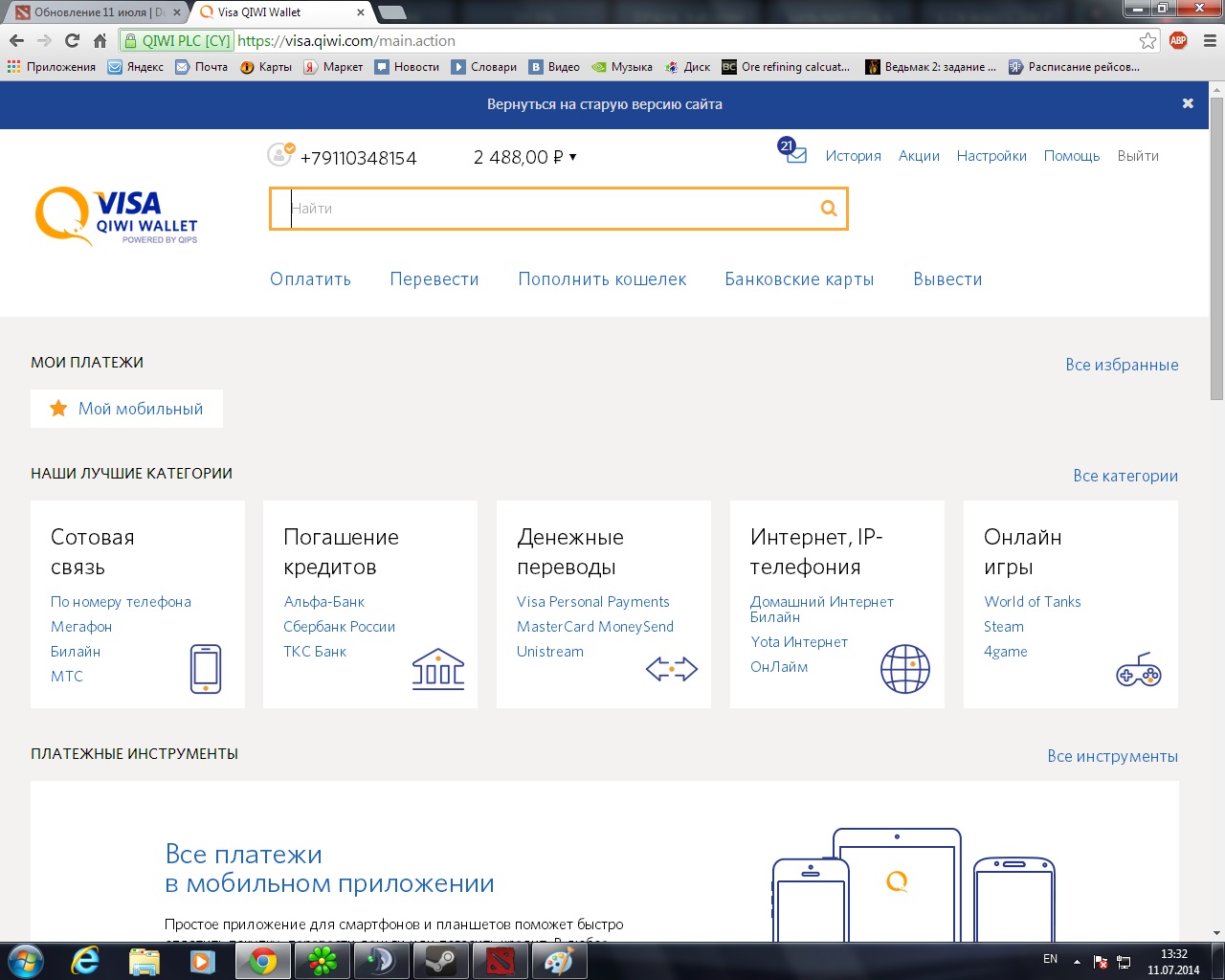Open the Chrome menu hamburger icon
Image resolution: width=1225 pixels, height=980 pixels.
pos(1209,40)
